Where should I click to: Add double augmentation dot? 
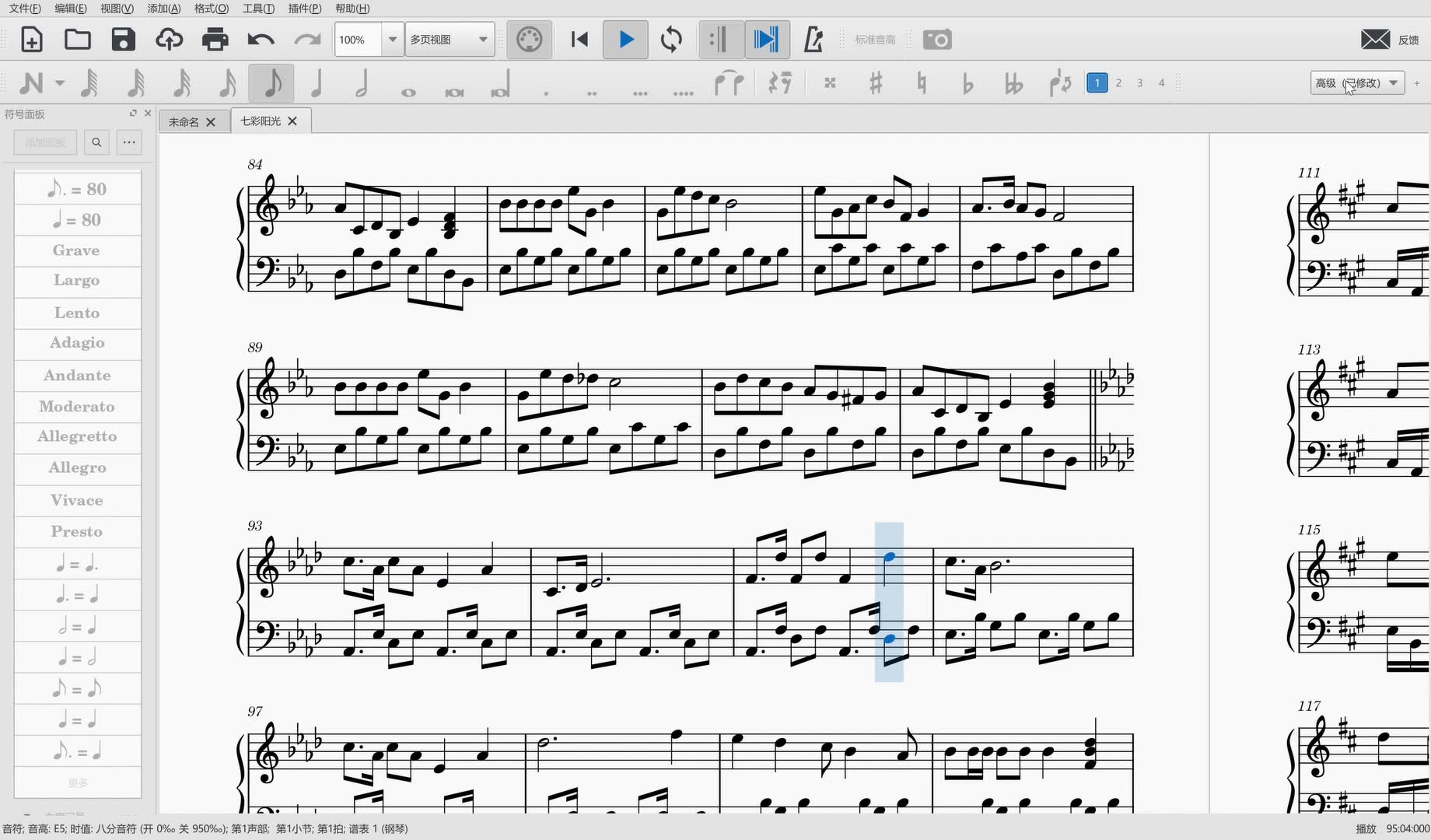[592, 93]
